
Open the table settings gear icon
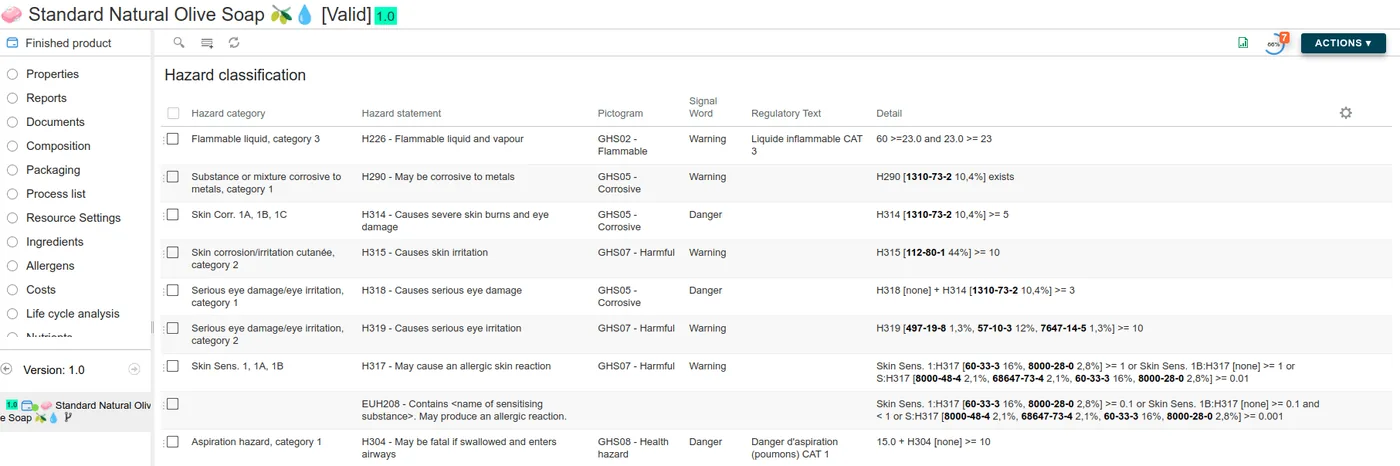click(1346, 113)
